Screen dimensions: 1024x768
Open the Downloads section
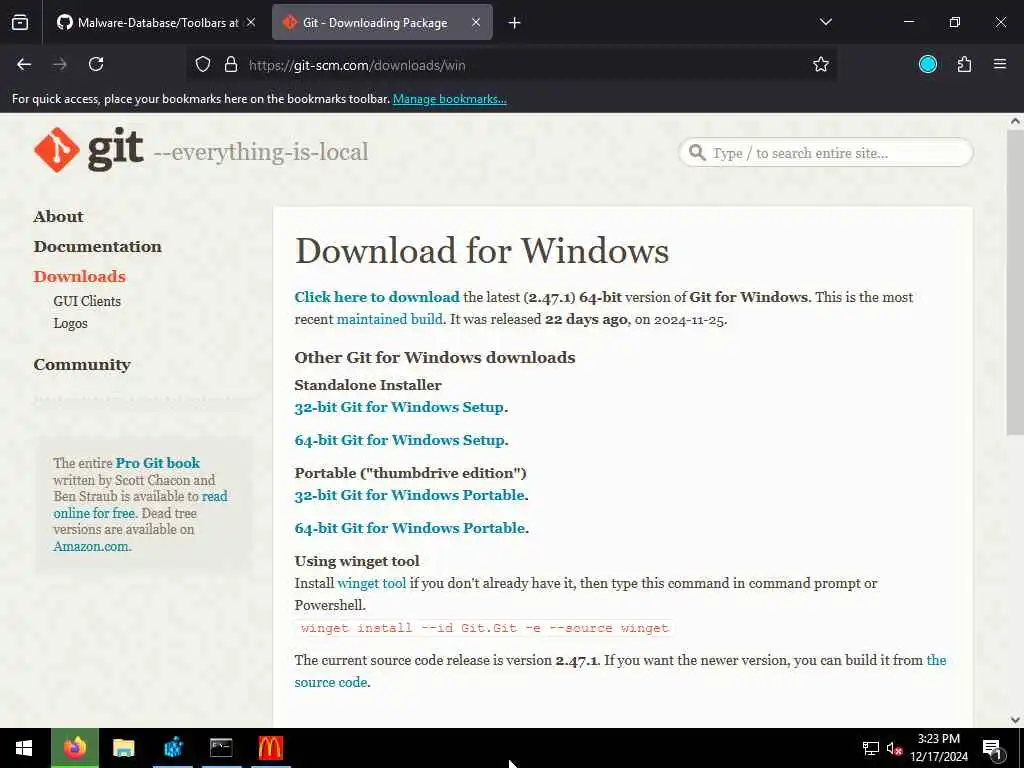[x=80, y=277]
